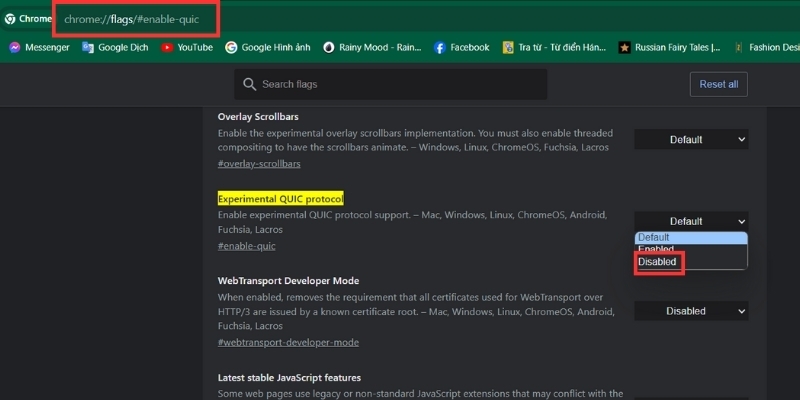
Task: Click the WebTransport Developer Mode heading
Action: tap(288, 281)
